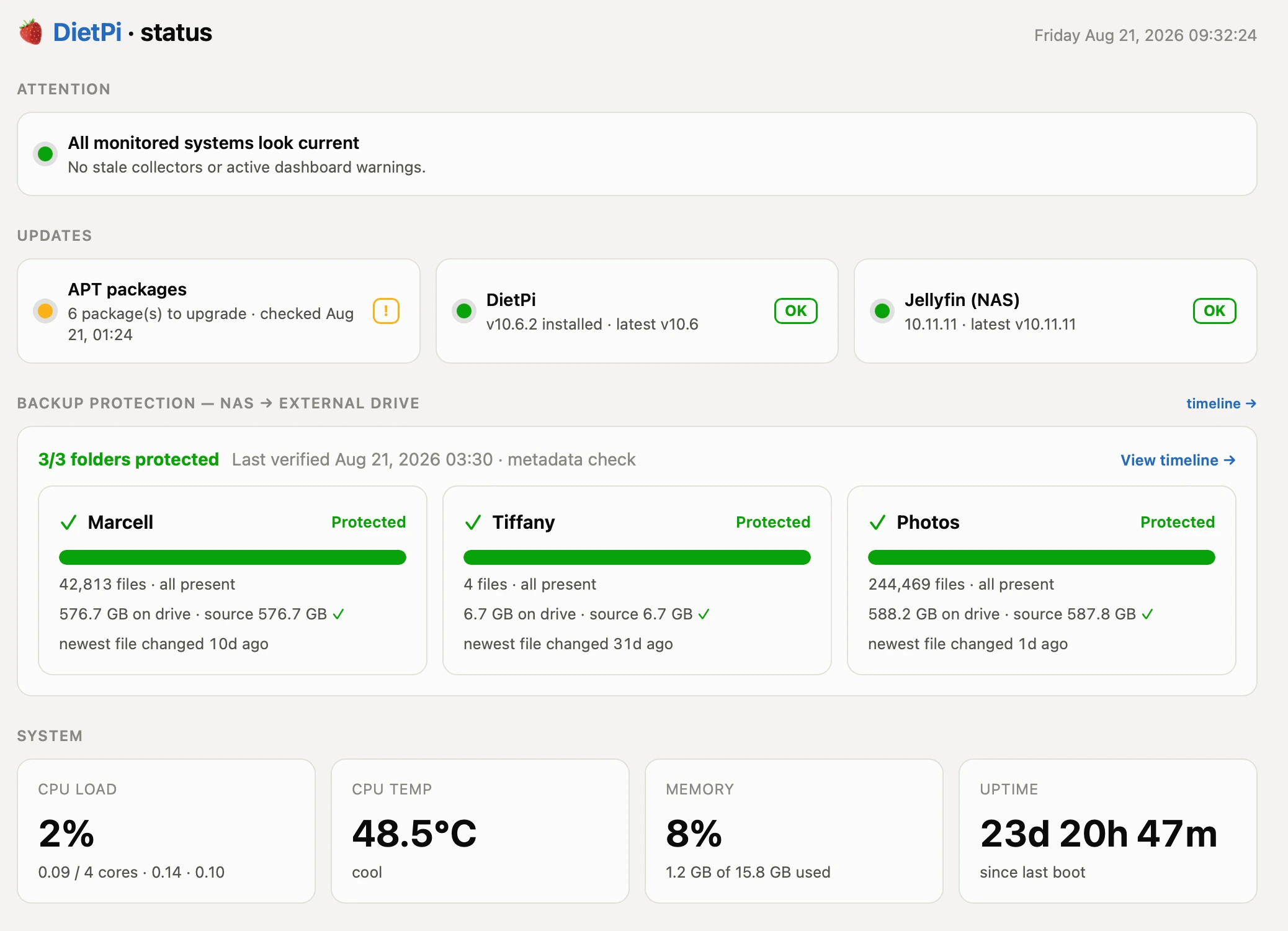Click the date and time in header
The width and height of the screenshot is (1288, 931).
[x=1145, y=35]
